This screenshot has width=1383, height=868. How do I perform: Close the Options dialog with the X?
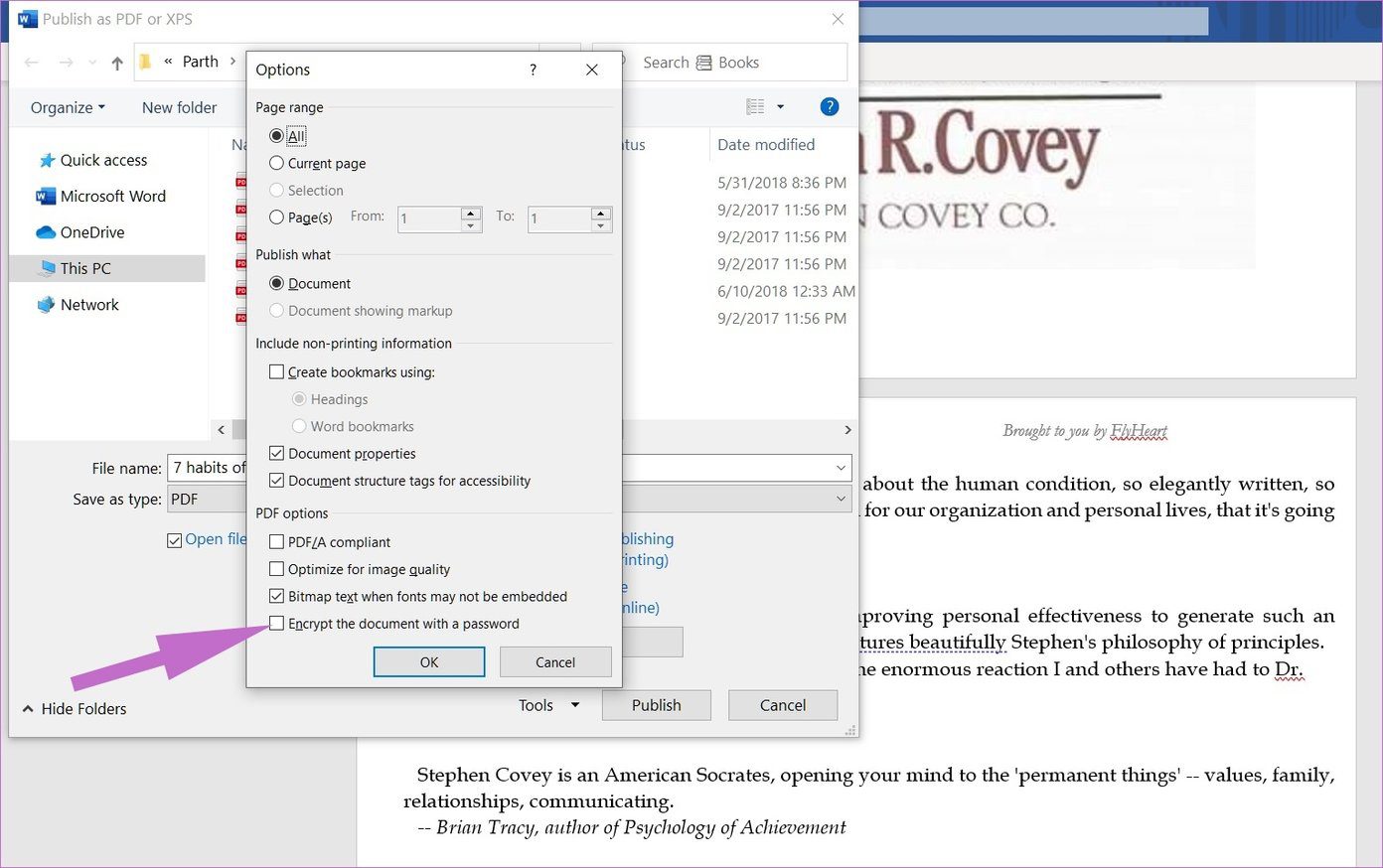[592, 70]
